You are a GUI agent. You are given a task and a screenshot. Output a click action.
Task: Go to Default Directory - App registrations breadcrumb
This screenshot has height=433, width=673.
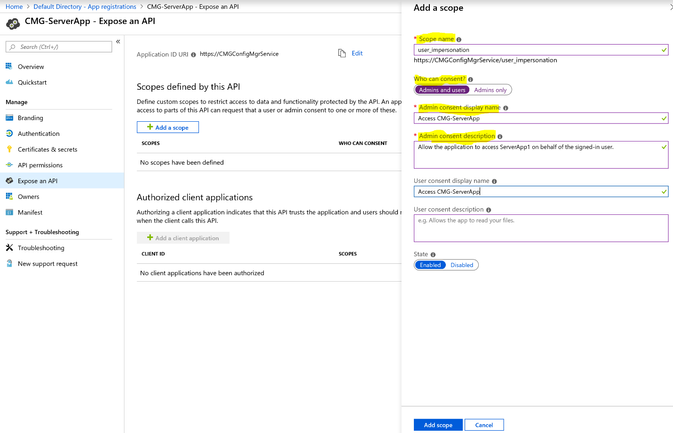click(x=85, y=6)
